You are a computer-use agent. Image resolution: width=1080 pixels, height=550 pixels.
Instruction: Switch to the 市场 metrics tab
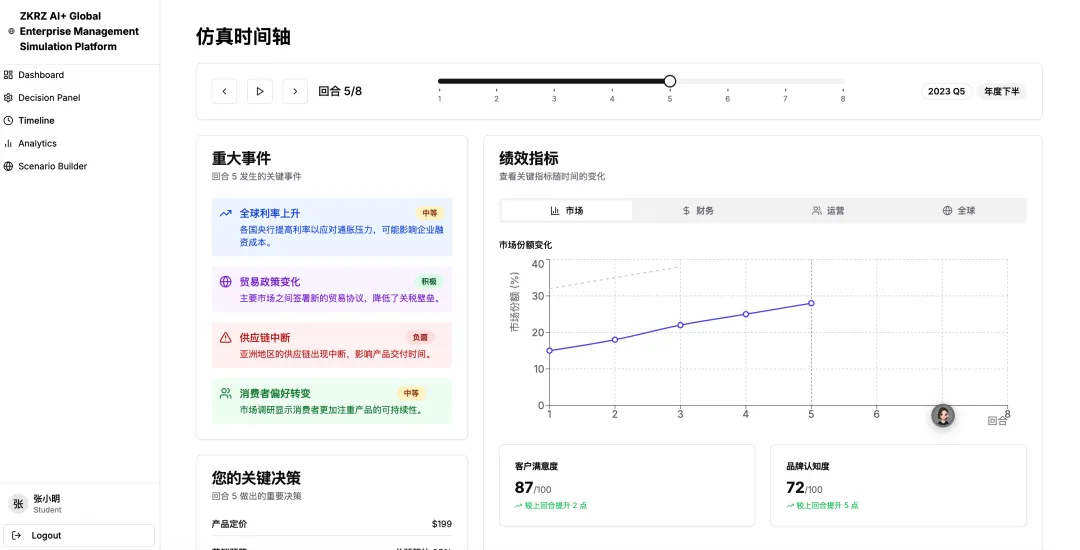(566, 211)
